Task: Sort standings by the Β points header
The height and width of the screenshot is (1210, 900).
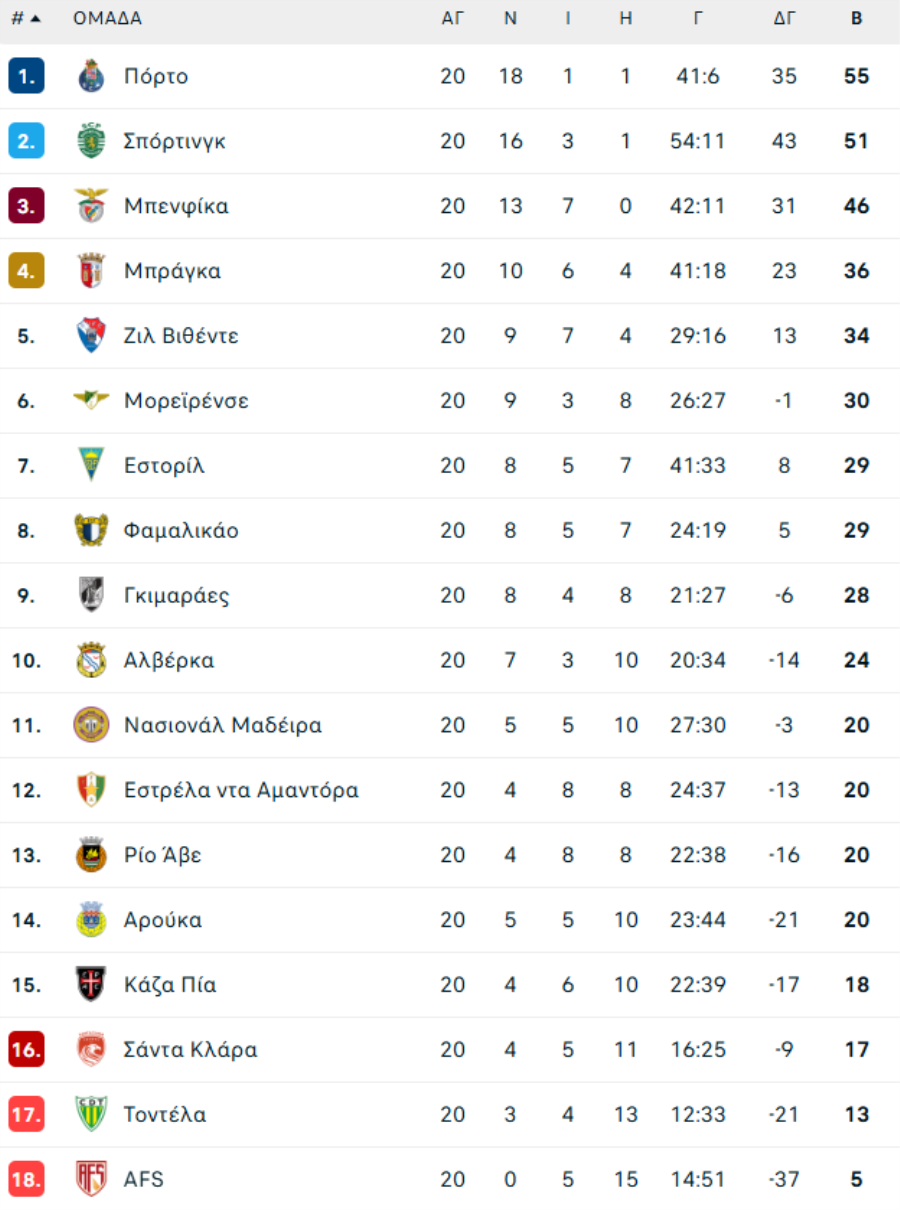Action: tap(856, 19)
